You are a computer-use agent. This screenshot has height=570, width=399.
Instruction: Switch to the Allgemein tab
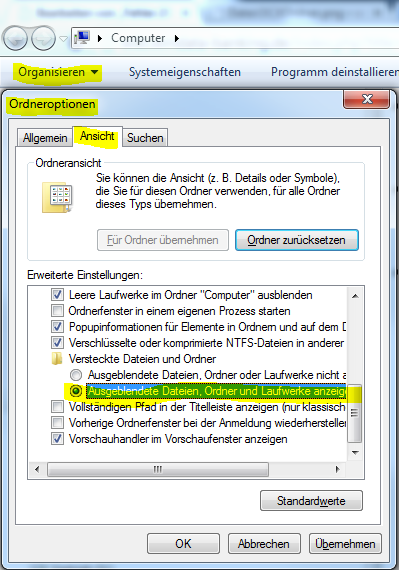45,138
